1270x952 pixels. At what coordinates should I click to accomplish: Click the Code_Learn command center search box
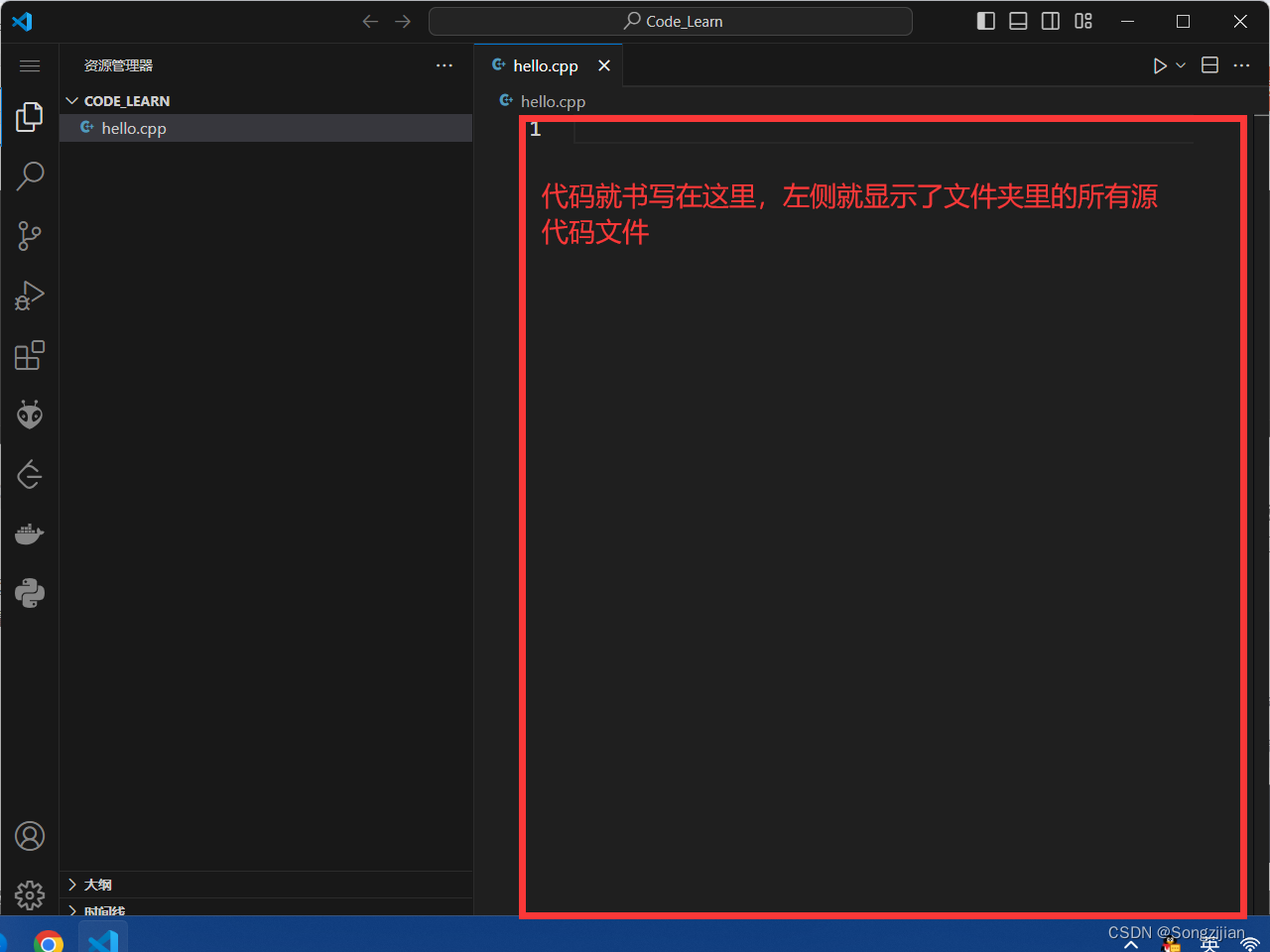point(671,21)
